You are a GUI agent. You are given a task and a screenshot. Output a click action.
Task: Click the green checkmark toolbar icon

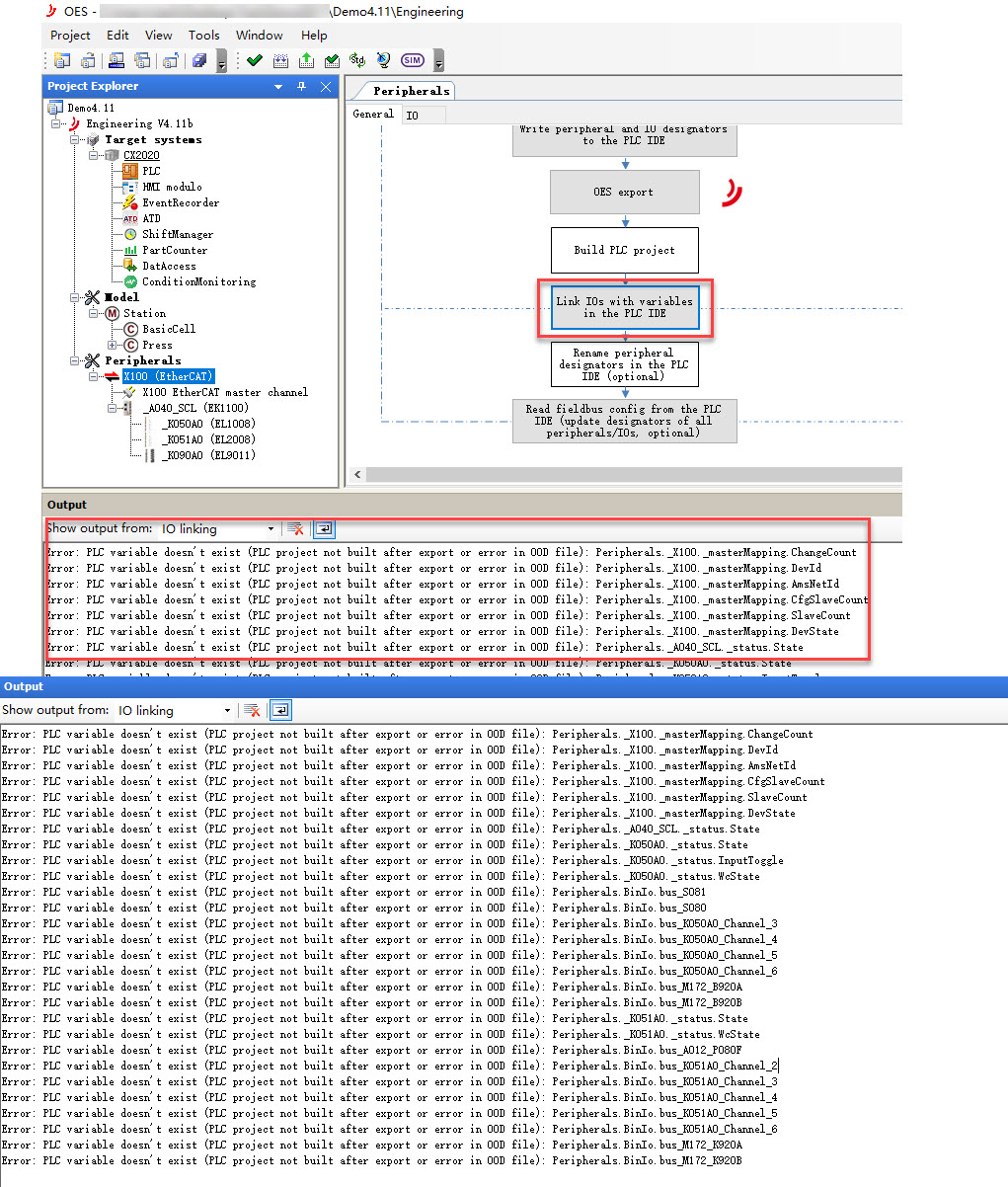pos(255,61)
